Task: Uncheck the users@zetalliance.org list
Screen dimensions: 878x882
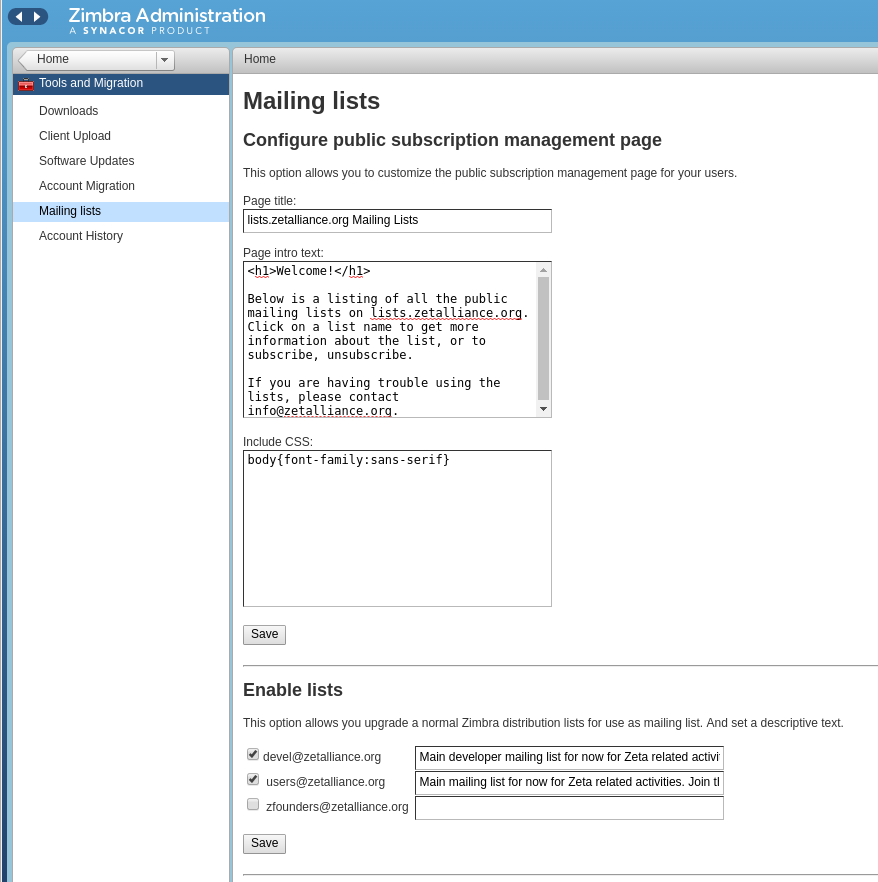Action: click(x=253, y=780)
